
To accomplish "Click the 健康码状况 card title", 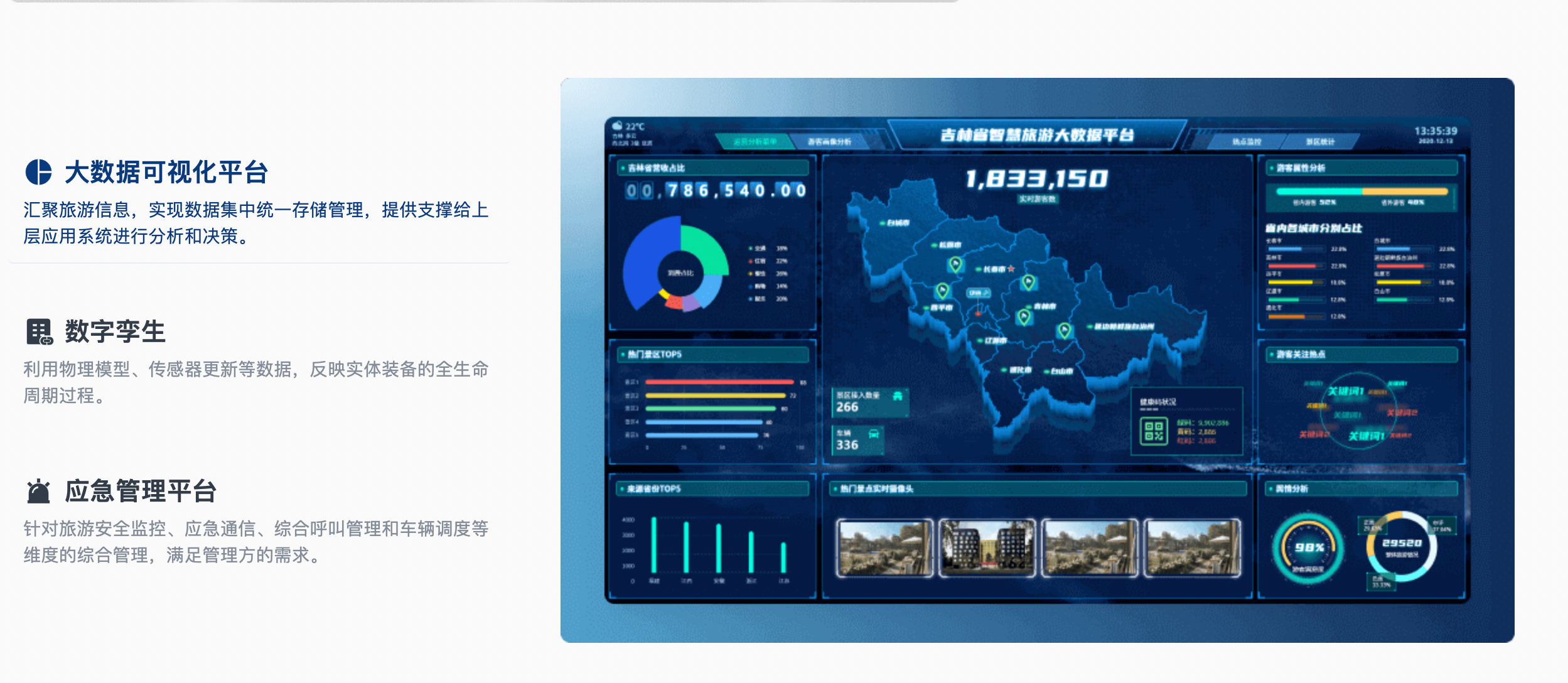I will coord(1158,402).
